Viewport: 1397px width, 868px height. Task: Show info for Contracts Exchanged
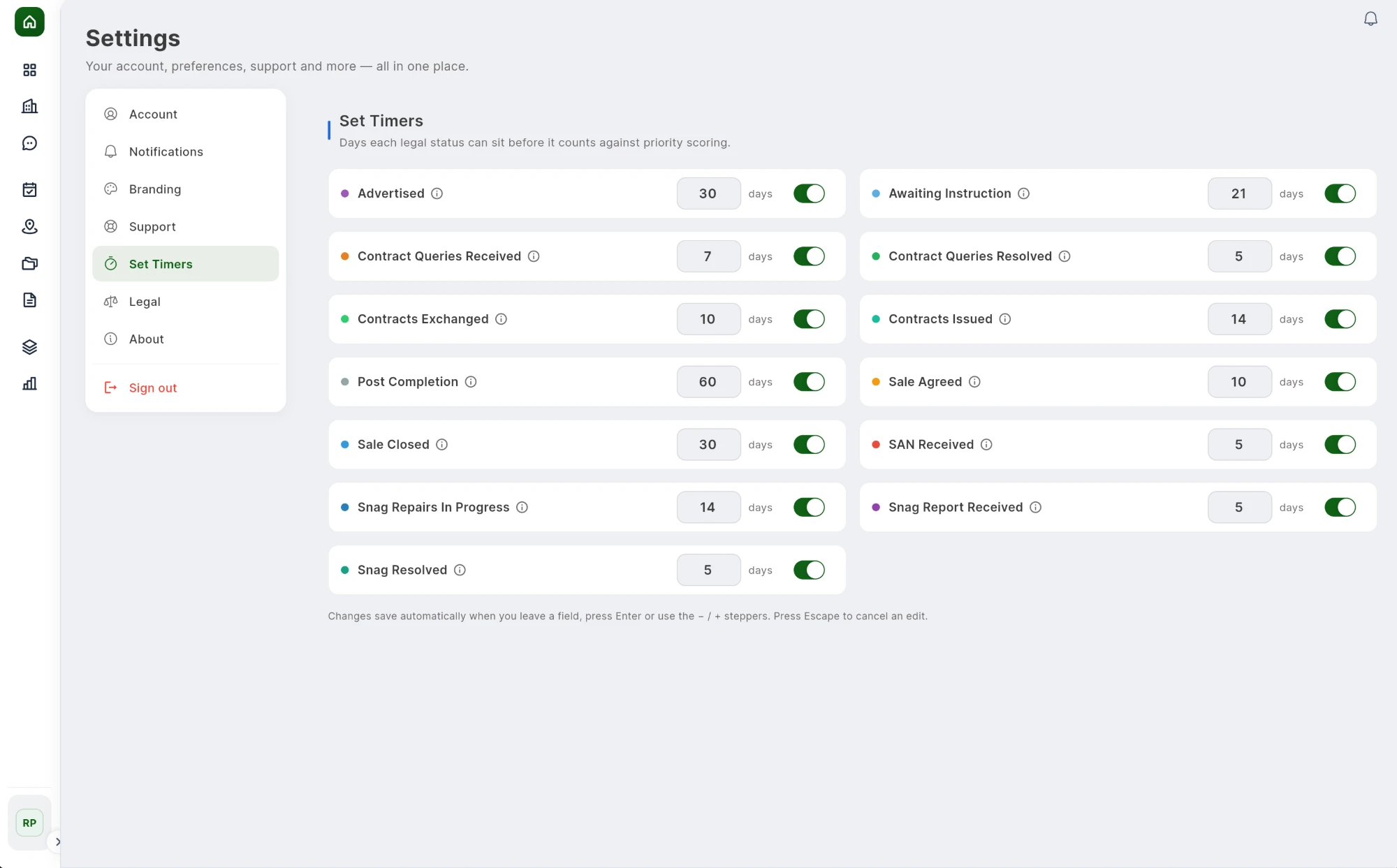501,319
